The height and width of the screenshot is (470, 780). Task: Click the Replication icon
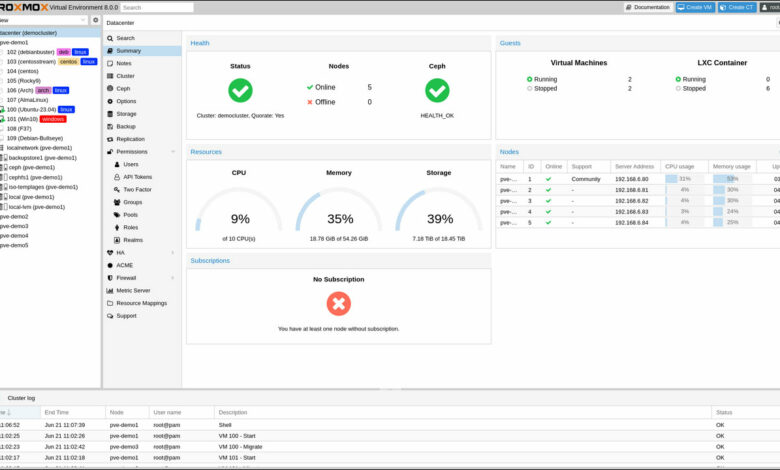(x=110, y=139)
